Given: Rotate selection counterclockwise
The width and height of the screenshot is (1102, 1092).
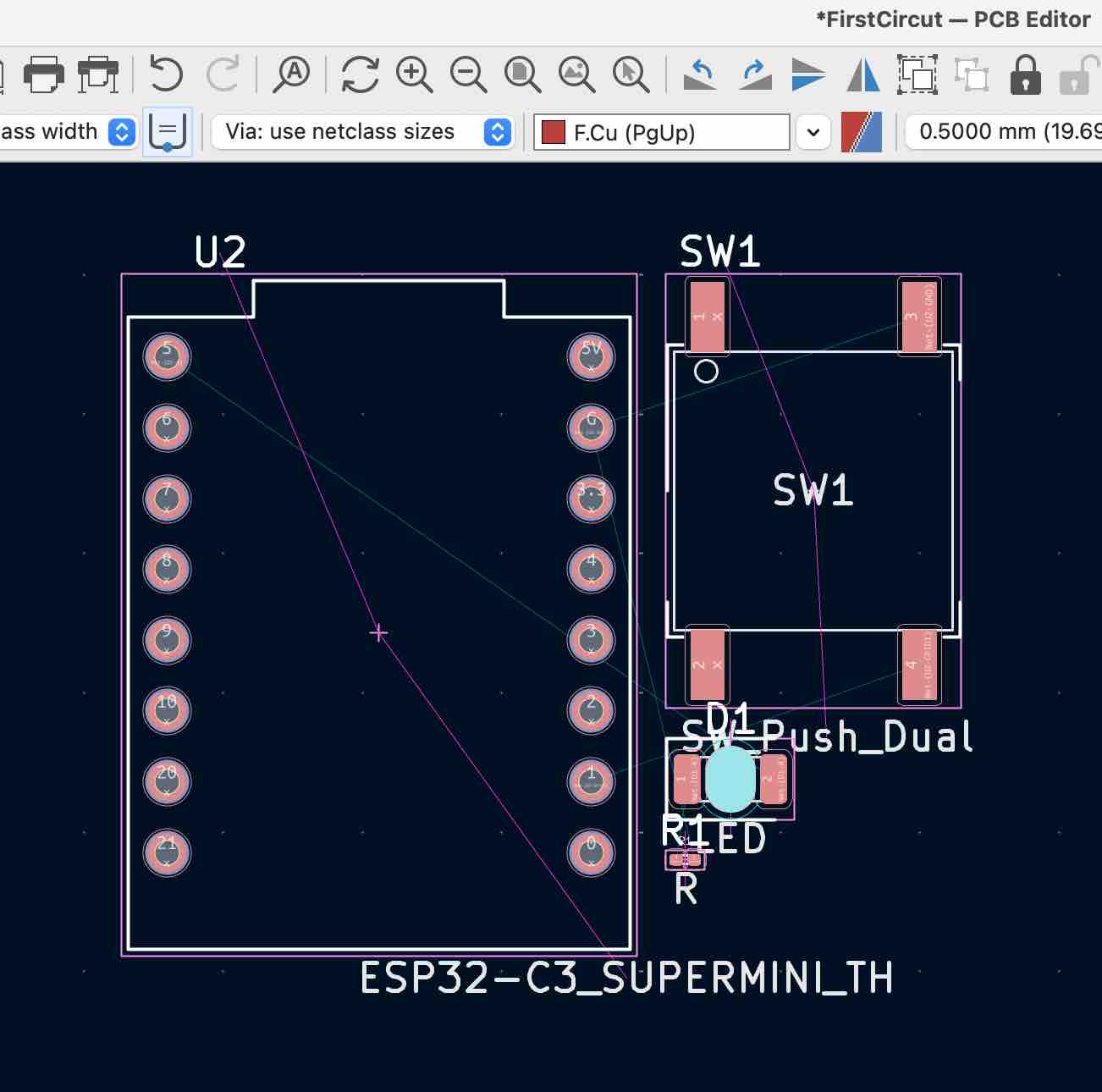Looking at the screenshot, I should coord(700,74).
